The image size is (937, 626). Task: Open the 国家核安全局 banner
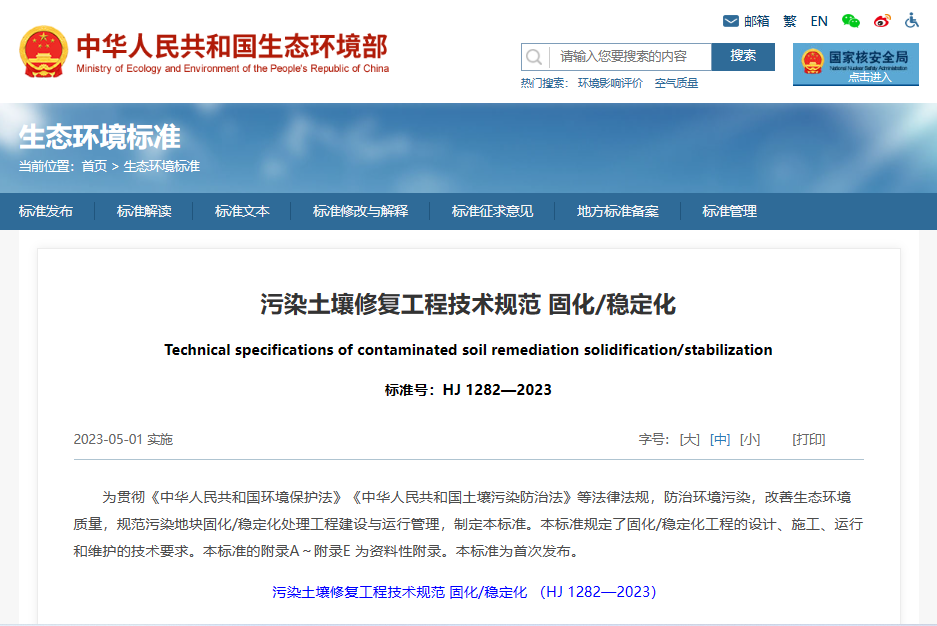pyautogui.click(x=855, y=64)
